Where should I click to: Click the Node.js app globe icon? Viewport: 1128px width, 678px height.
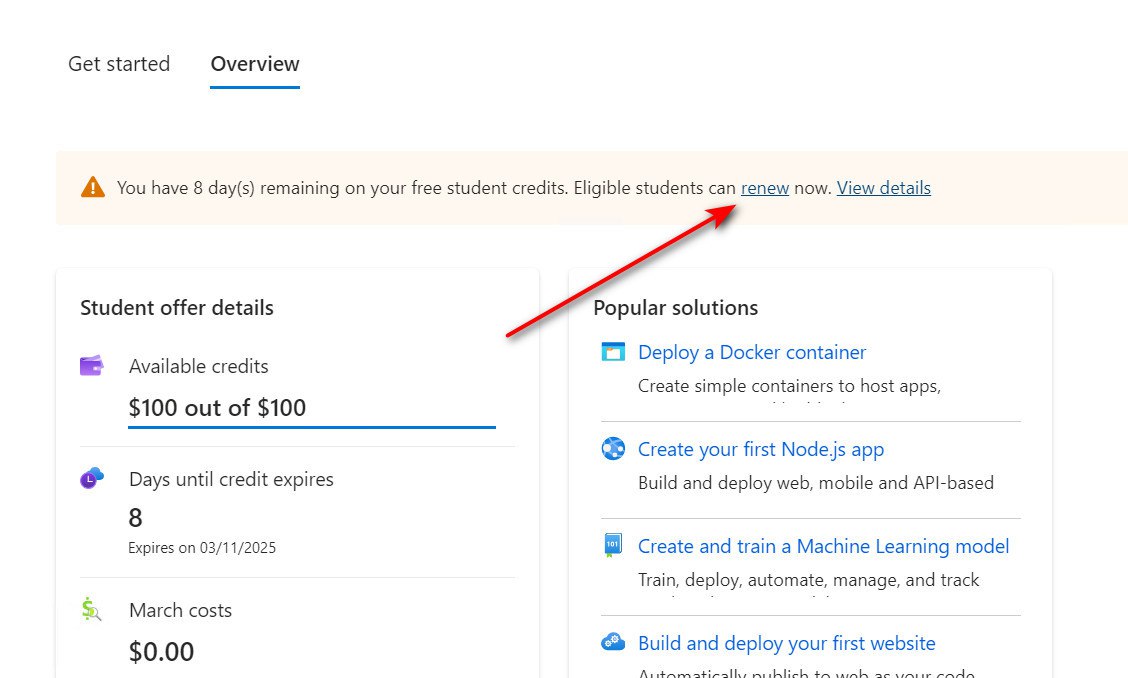pos(613,449)
